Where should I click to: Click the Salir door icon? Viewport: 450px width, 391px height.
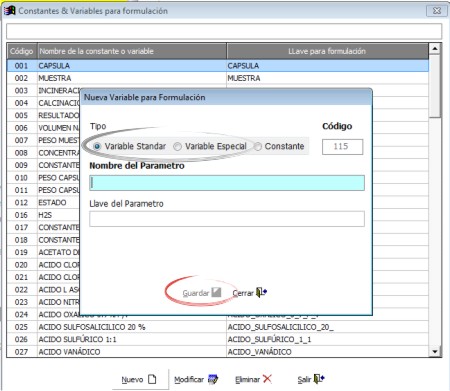319,379
